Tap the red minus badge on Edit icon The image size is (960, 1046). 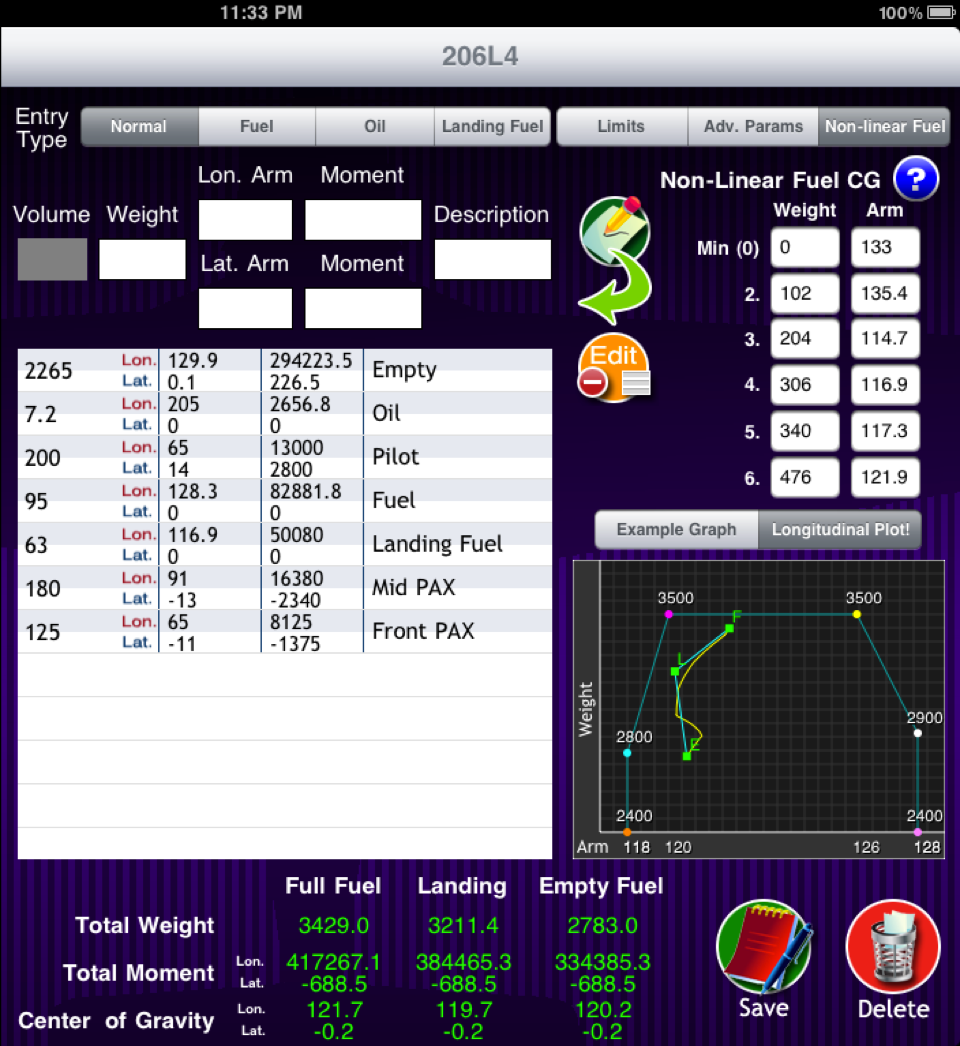click(x=592, y=381)
